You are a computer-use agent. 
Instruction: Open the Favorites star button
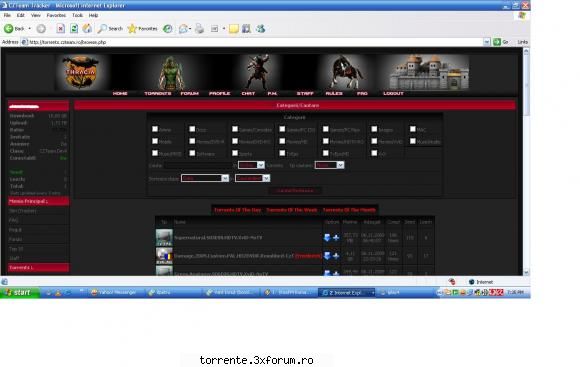point(142,28)
